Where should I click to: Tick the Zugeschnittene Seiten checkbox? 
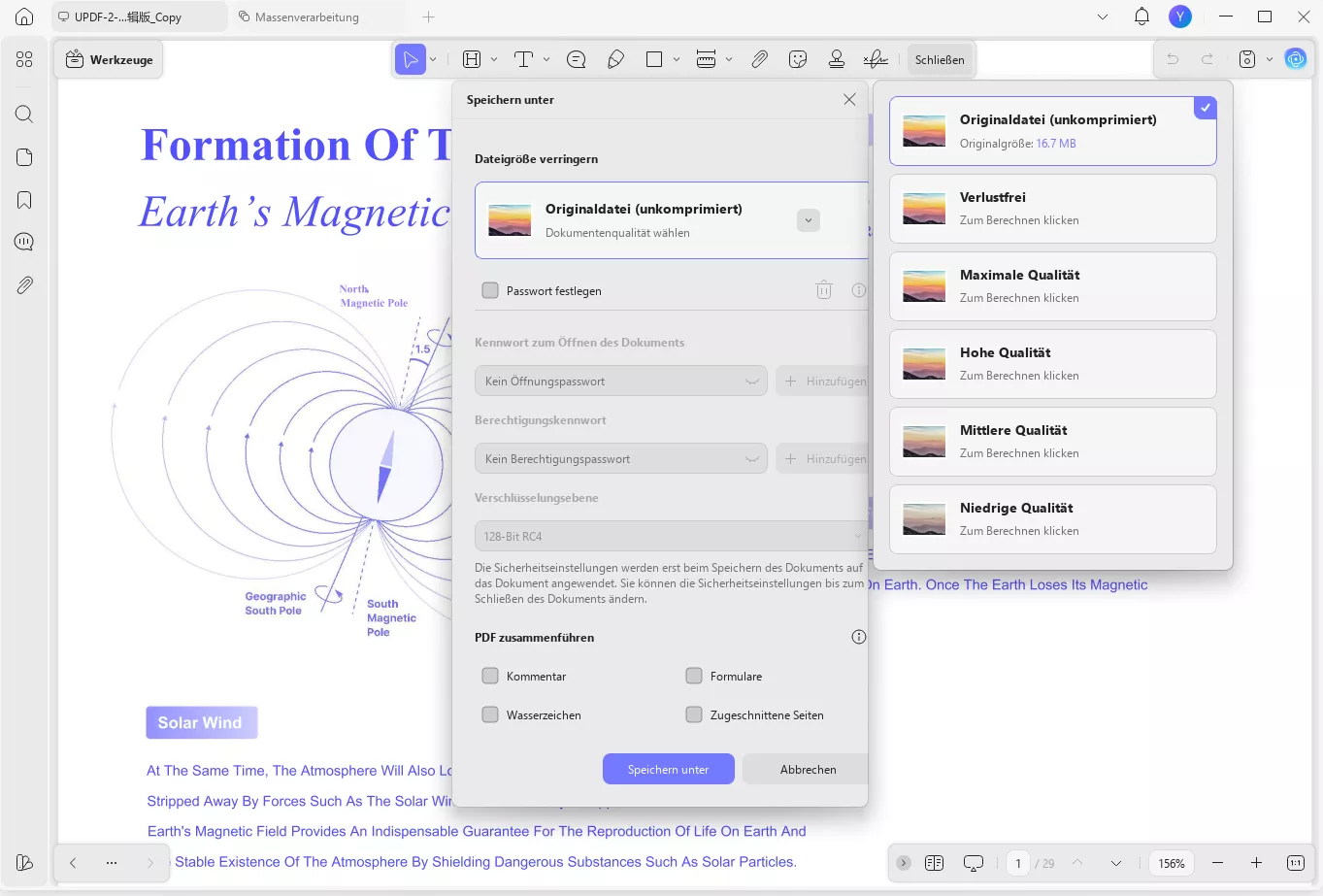coord(694,714)
